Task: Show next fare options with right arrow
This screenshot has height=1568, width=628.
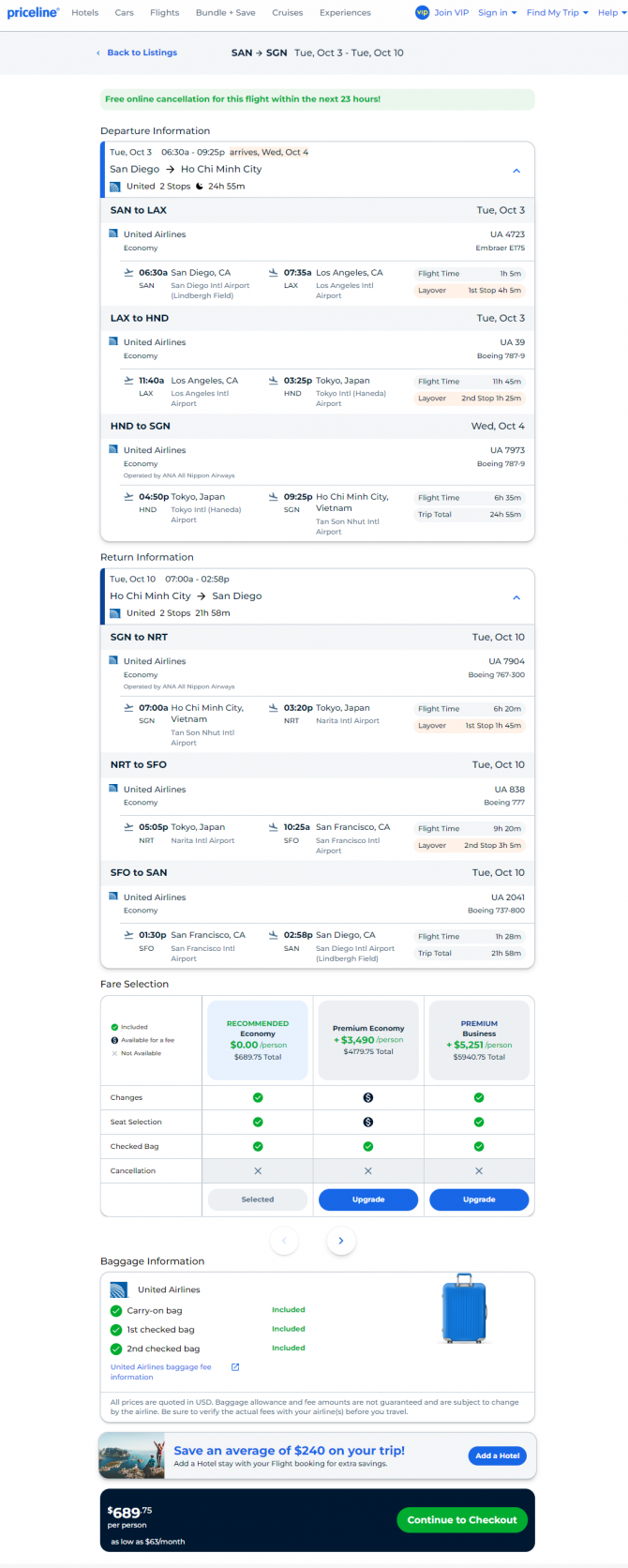Action: (341, 1241)
